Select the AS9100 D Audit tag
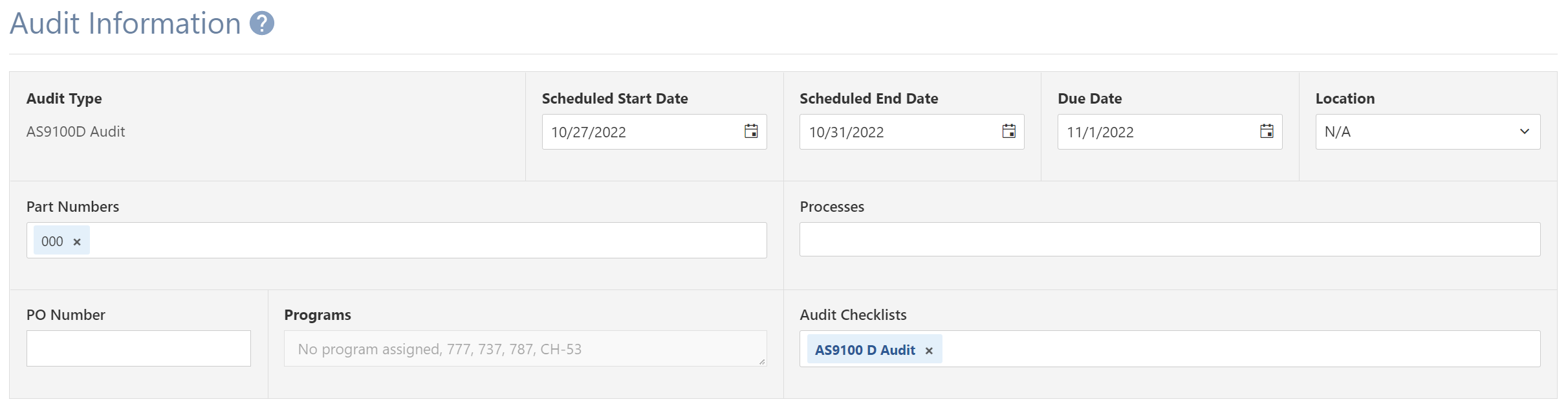 pyautogui.click(x=865, y=350)
